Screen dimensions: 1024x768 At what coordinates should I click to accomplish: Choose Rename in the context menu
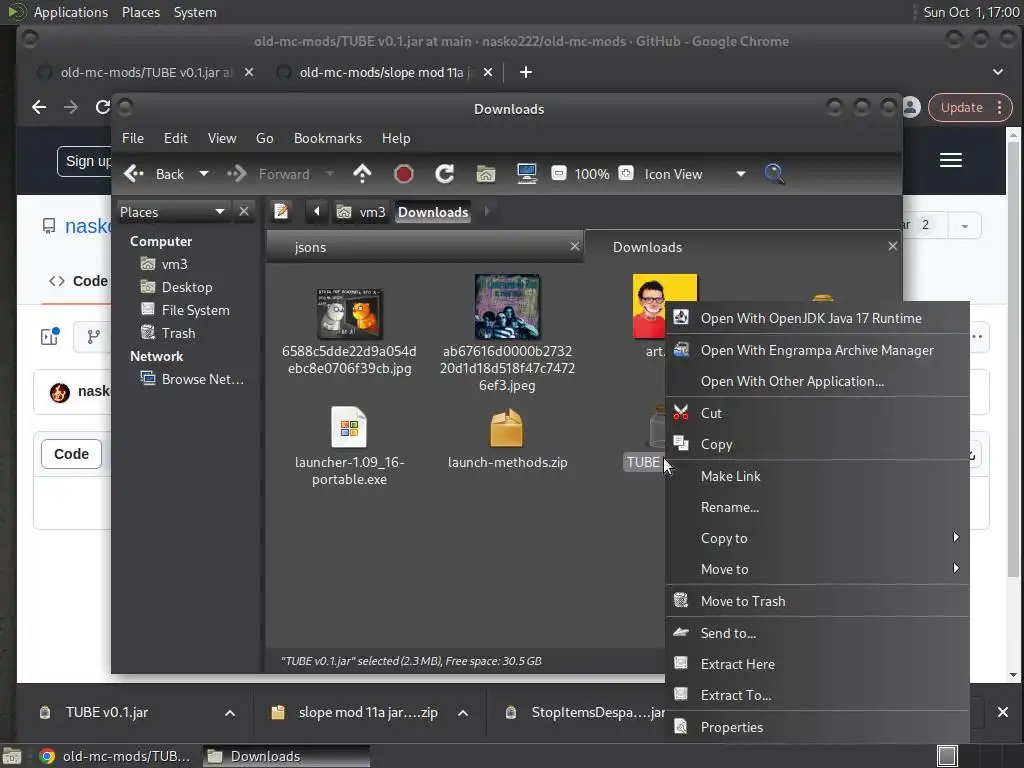tap(817, 507)
